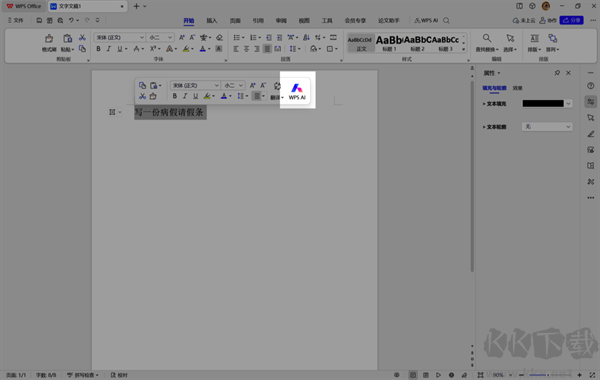Screen dimensions: 600x380
Task: Align text left in ribbon
Action: click(x=236, y=49)
